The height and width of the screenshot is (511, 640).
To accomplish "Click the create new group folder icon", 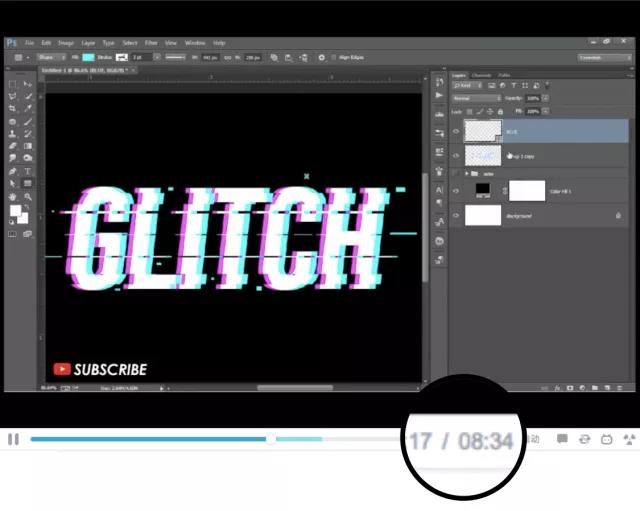I will pos(595,388).
